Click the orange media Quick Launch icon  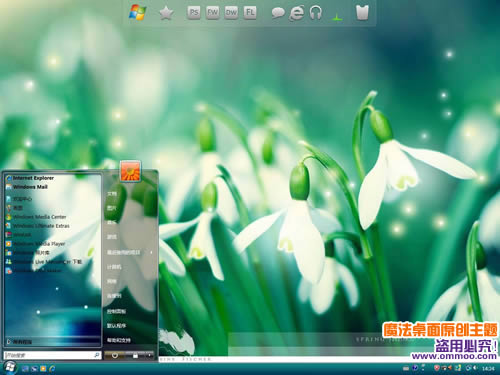[x=43, y=369]
